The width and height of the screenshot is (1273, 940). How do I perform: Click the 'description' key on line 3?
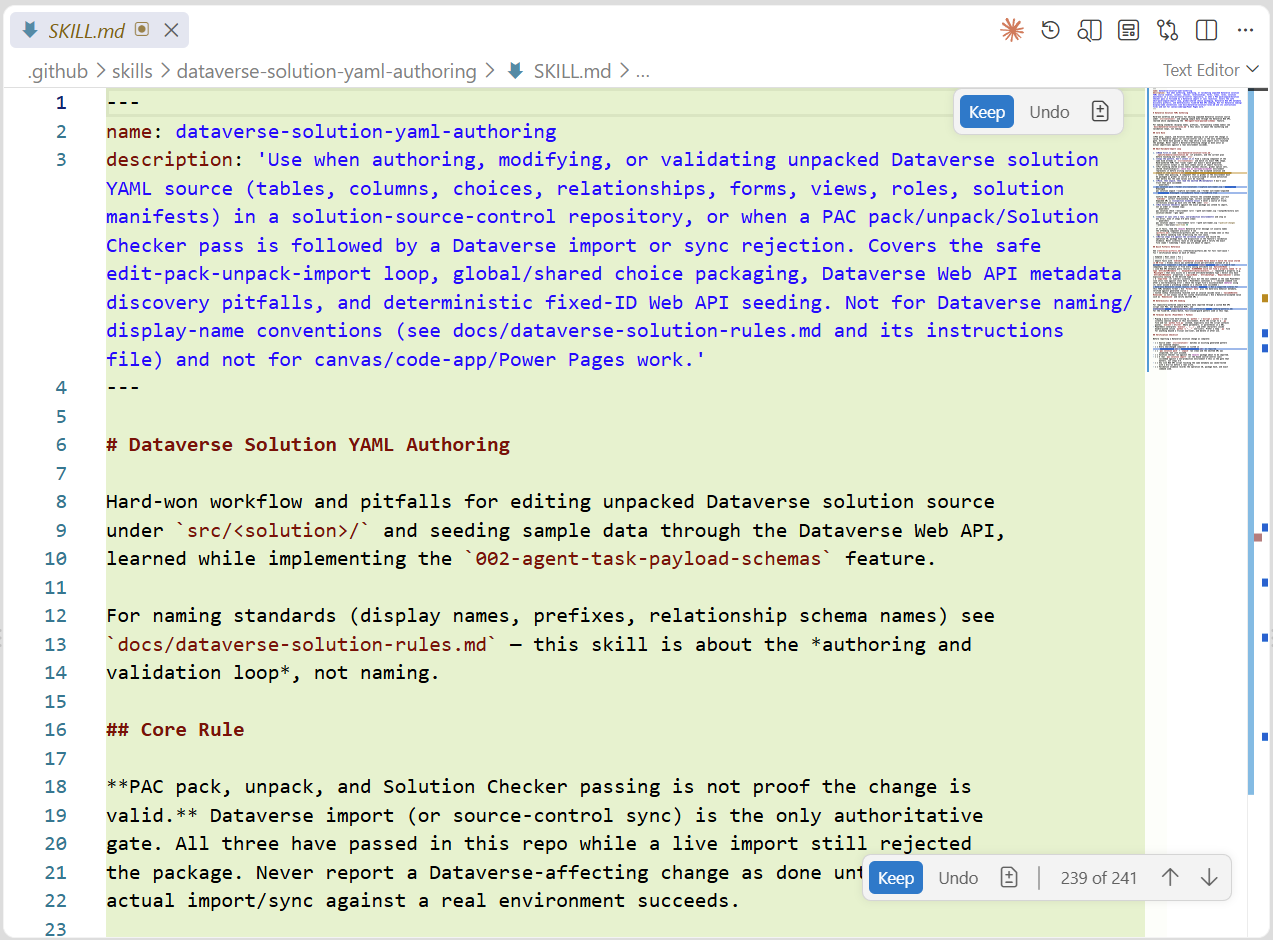[x=169, y=159]
